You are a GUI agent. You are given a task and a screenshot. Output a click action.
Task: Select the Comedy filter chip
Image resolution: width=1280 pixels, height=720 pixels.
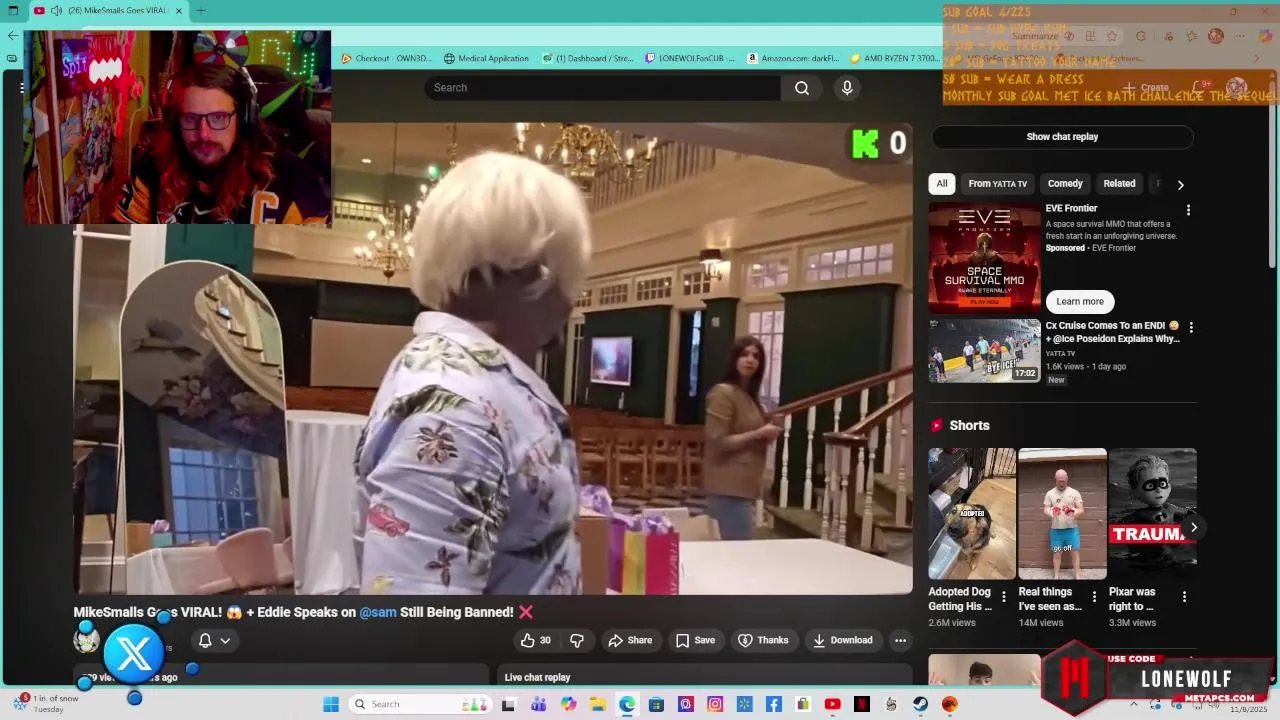(x=1065, y=184)
